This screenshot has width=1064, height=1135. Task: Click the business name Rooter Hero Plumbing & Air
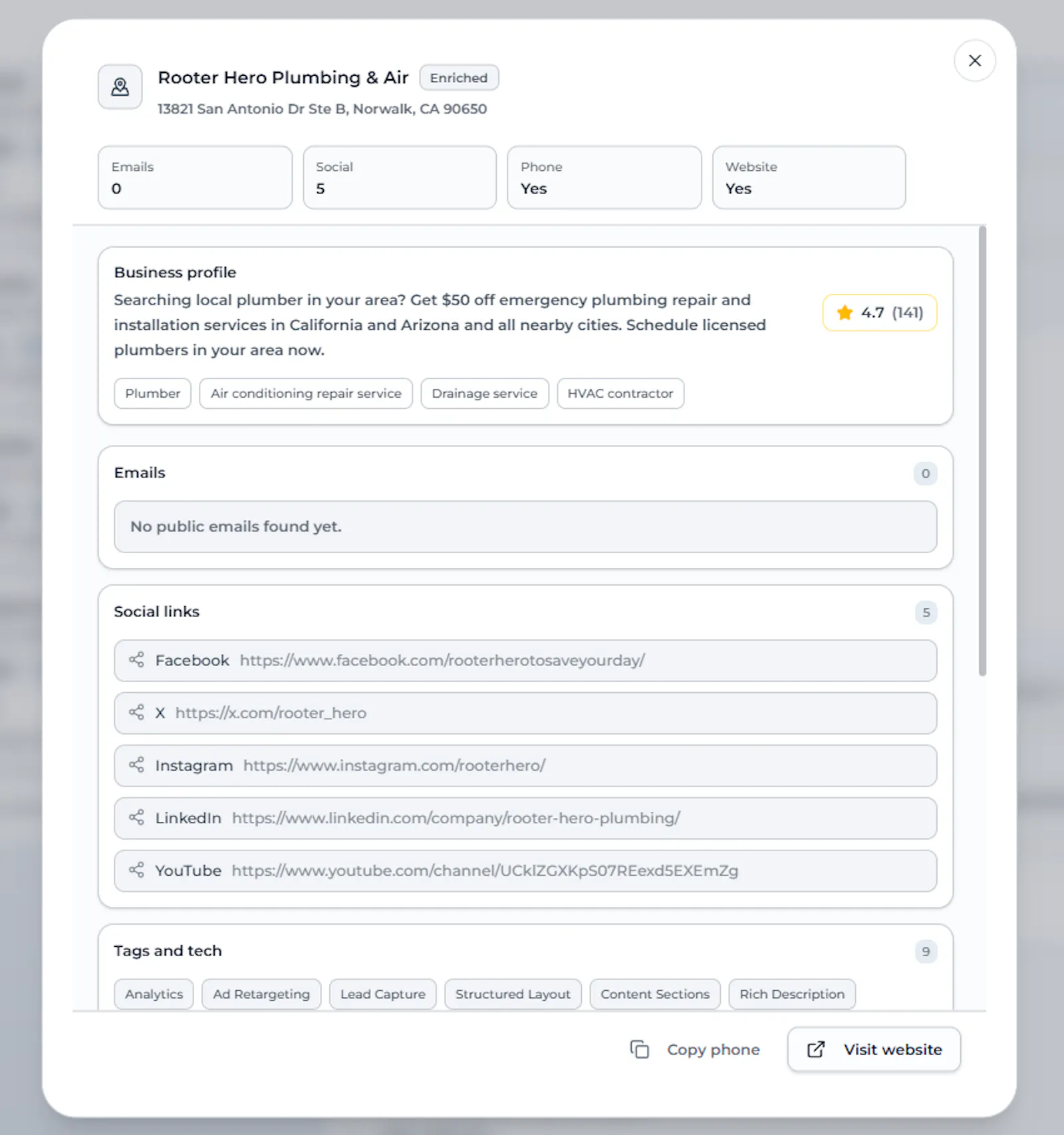[x=283, y=78]
